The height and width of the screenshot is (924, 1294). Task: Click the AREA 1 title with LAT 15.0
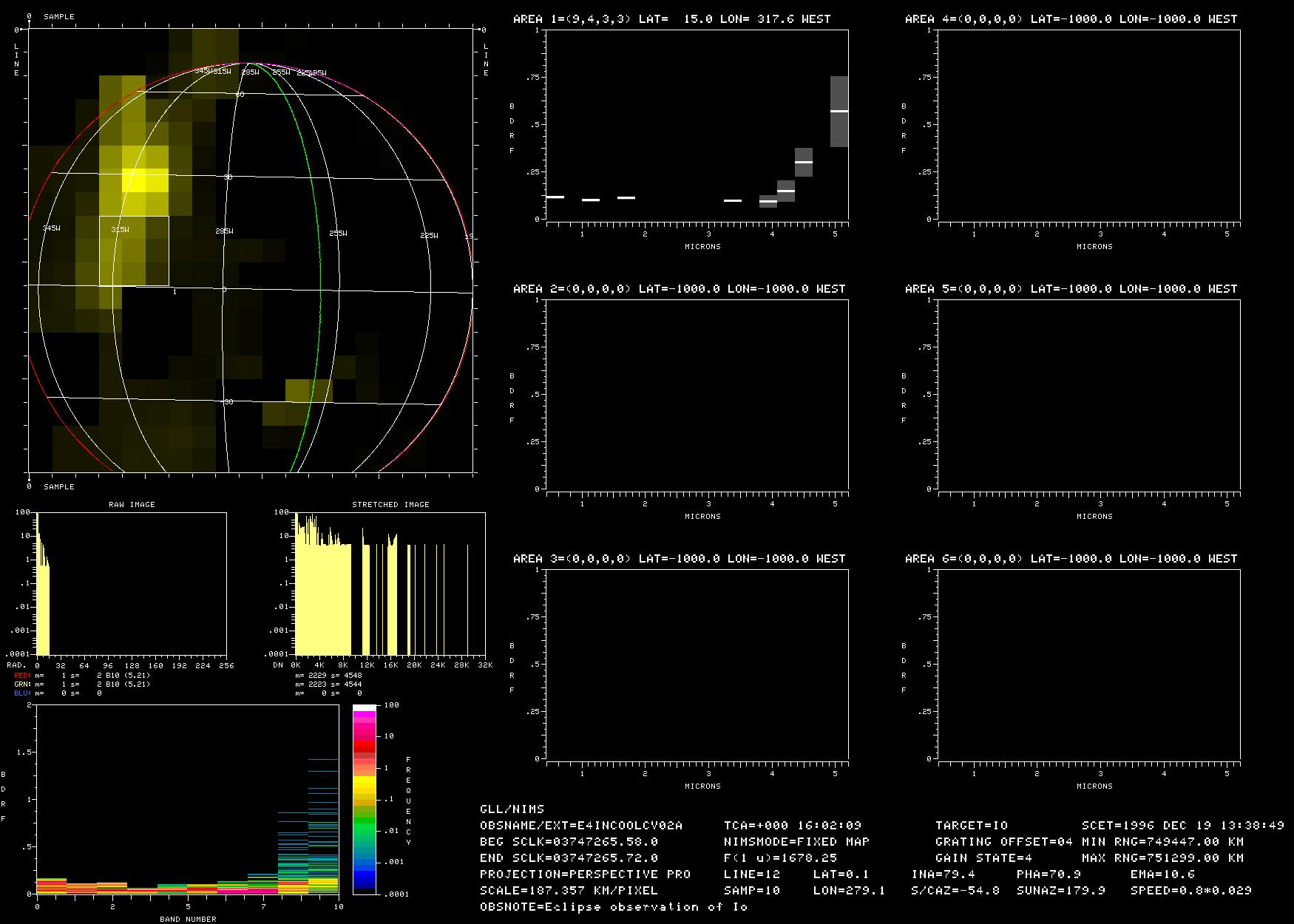[671, 19]
